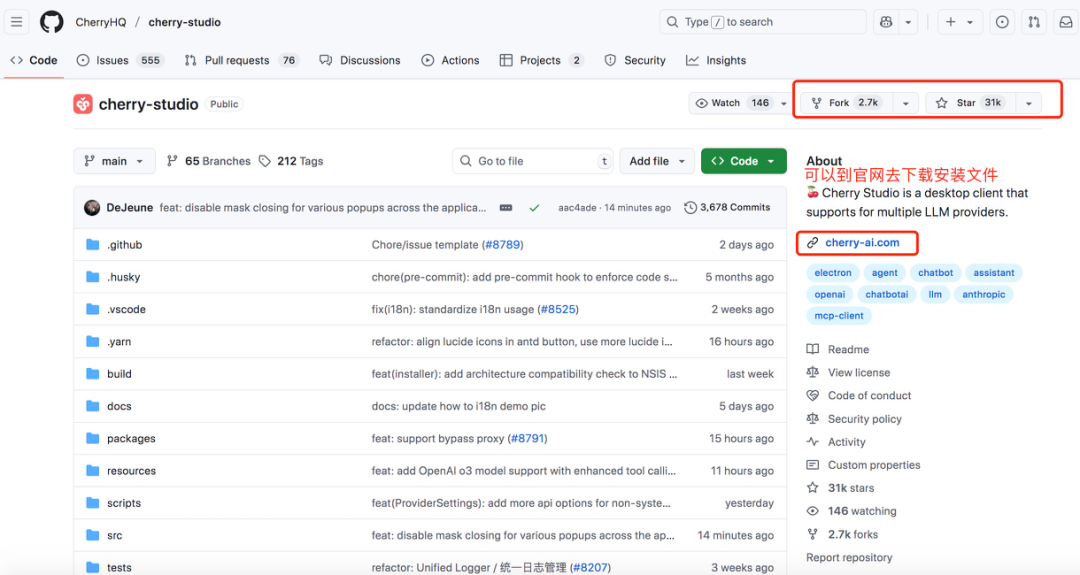Open the scripts folder
The height and width of the screenshot is (575, 1080).
(124, 503)
